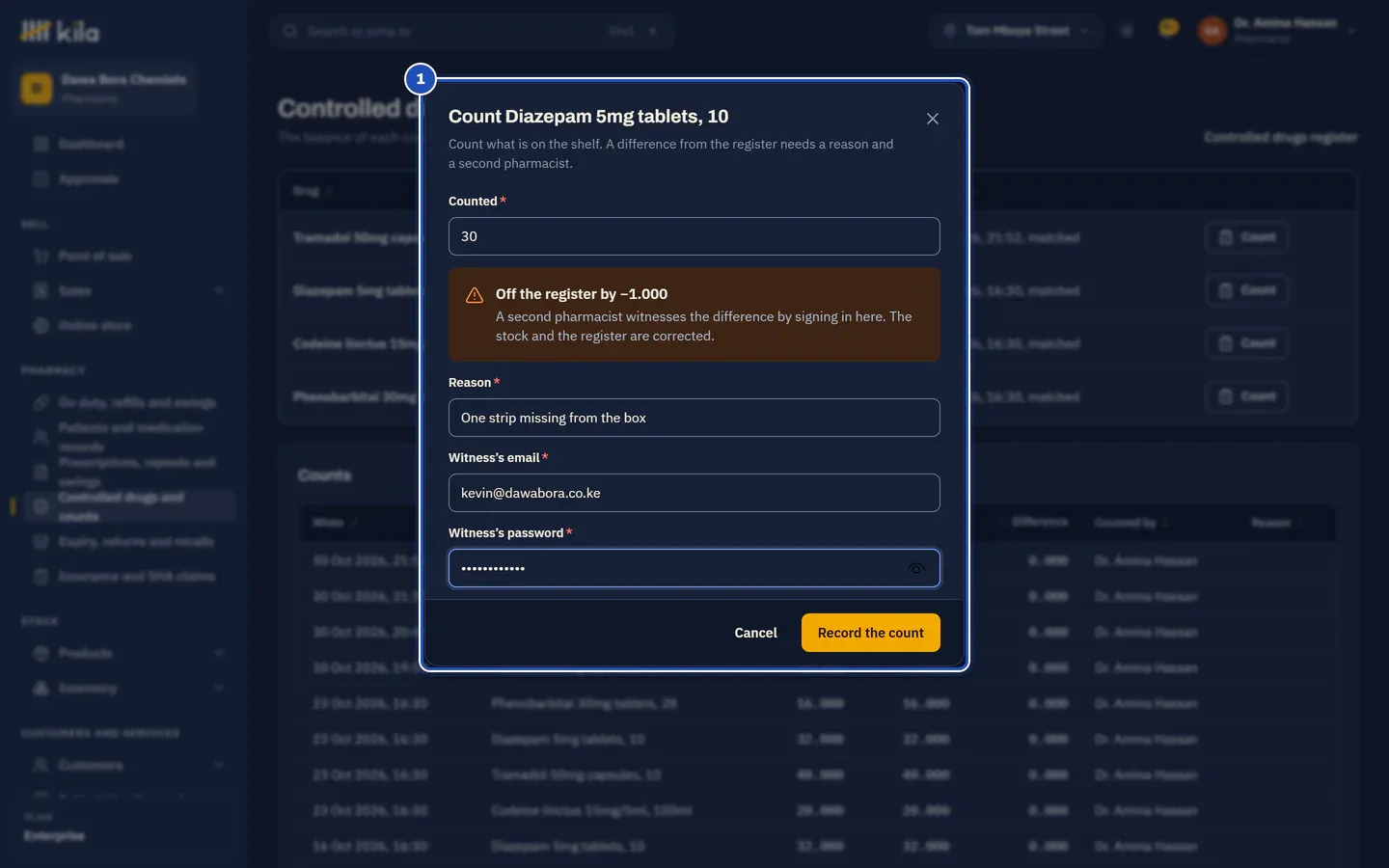The width and height of the screenshot is (1389, 868).
Task: Expand the Inventory sidebar chevron
Action: pyautogui.click(x=219, y=689)
